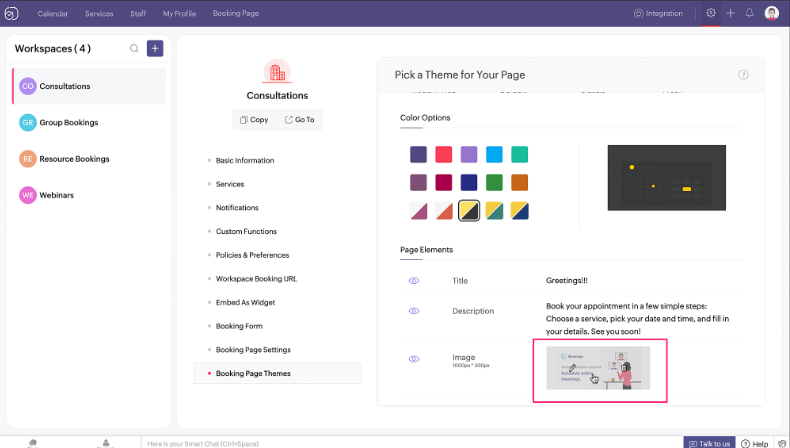This screenshot has height=448, width=790.
Task: Open the user profile avatar
Action: pos(772,13)
